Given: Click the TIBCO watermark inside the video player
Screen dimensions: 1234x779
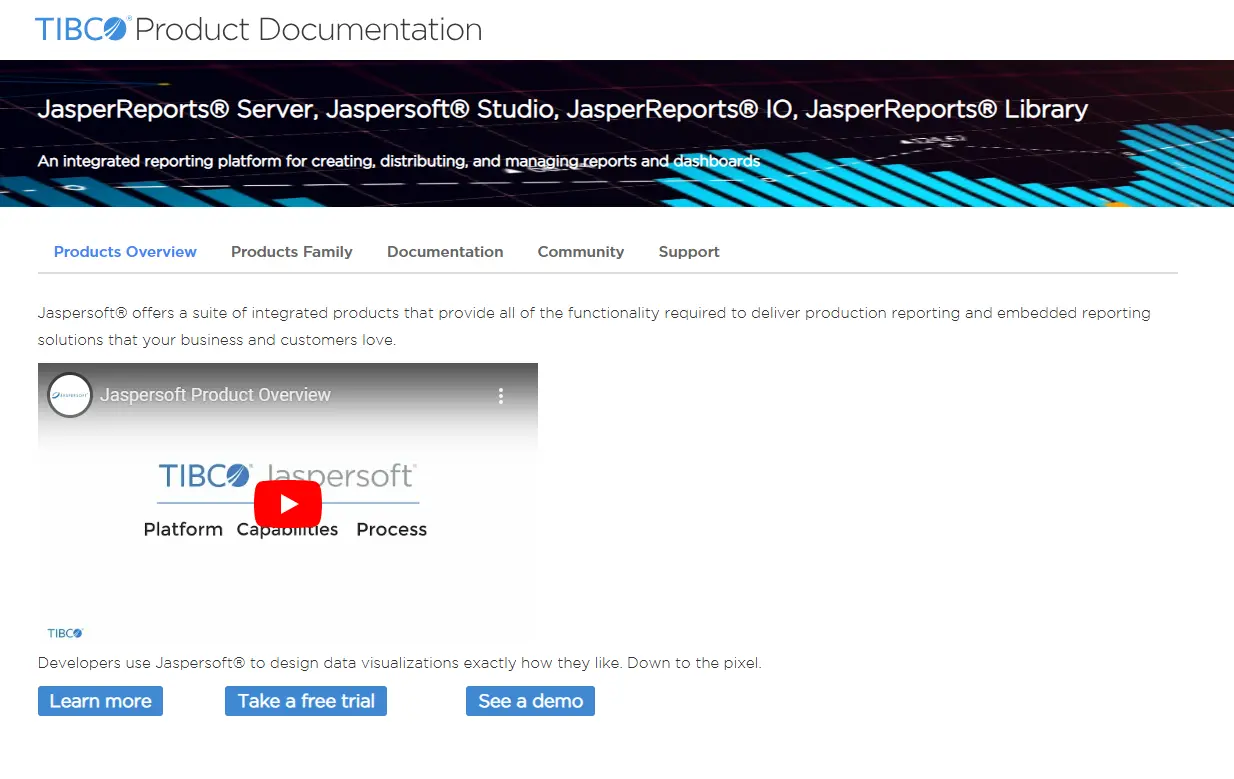Looking at the screenshot, I should [x=64, y=632].
